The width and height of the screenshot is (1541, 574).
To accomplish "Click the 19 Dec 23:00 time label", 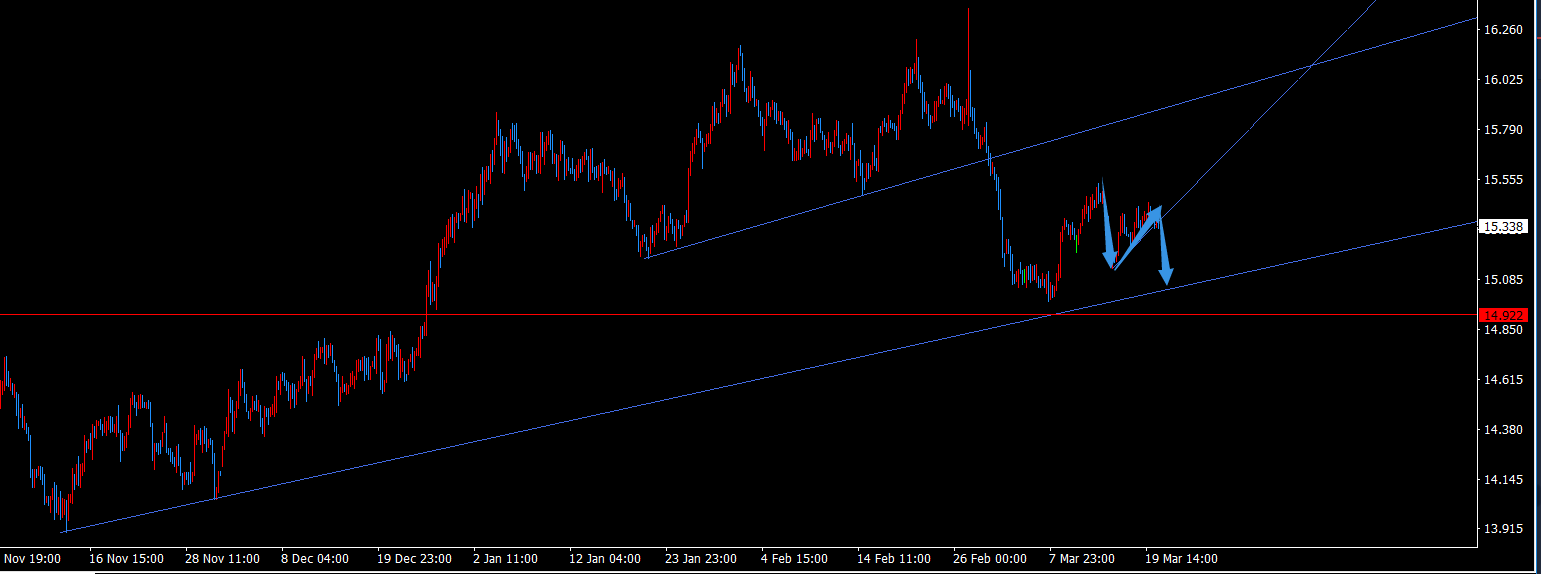I will coord(415,559).
